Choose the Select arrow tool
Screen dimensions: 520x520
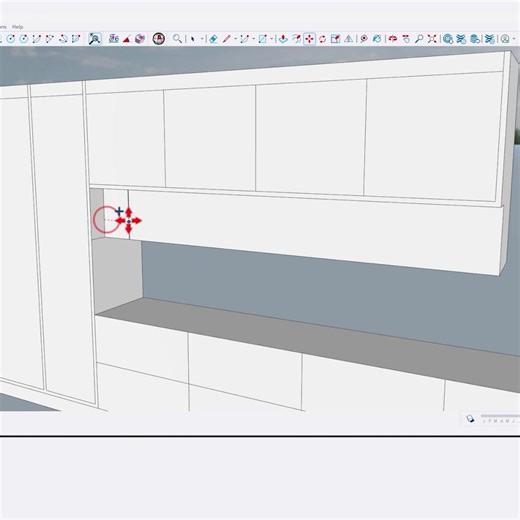coord(192,39)
